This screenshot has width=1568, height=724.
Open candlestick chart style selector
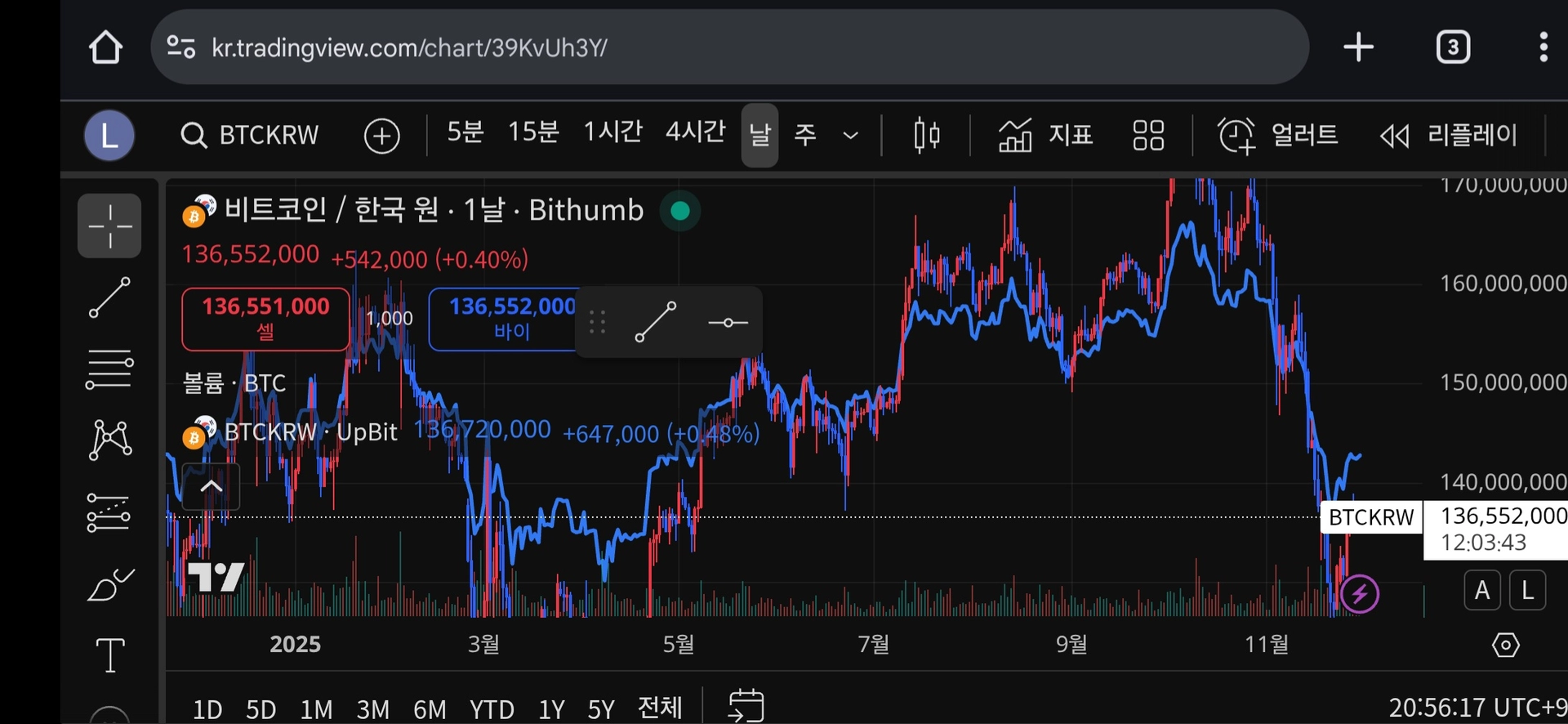[926, 135]
